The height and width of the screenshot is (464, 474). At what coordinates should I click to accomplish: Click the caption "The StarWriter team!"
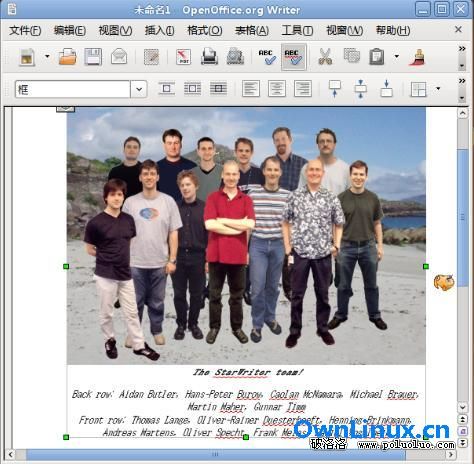(x=248, y=372)
